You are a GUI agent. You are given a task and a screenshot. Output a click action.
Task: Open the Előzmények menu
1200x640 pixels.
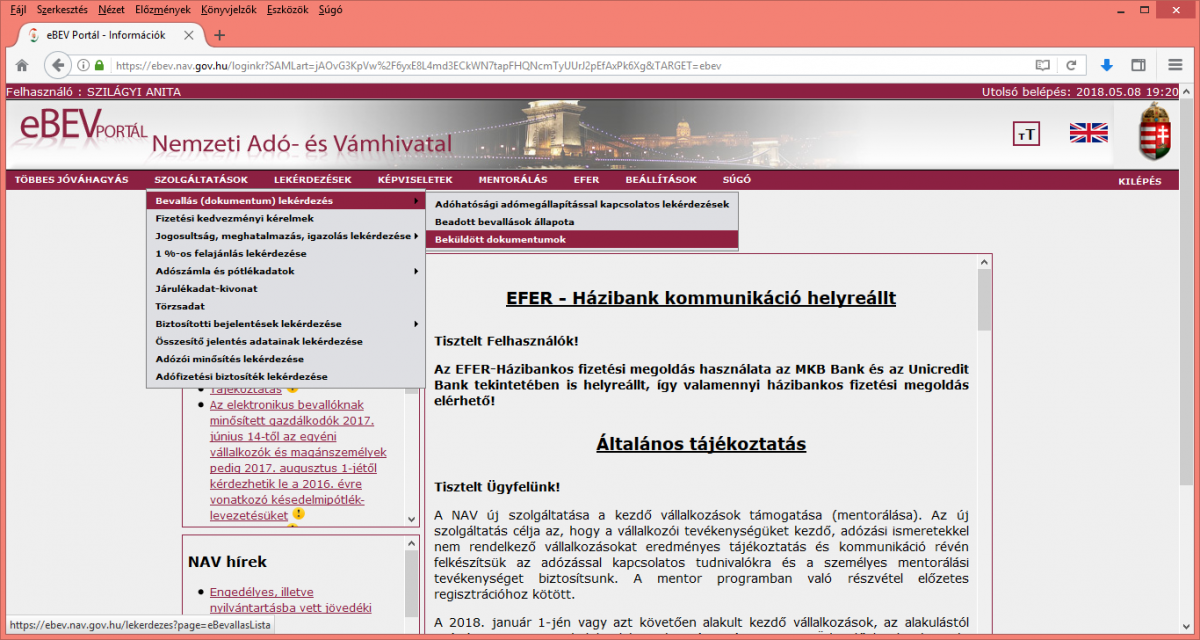click(163, 9)
